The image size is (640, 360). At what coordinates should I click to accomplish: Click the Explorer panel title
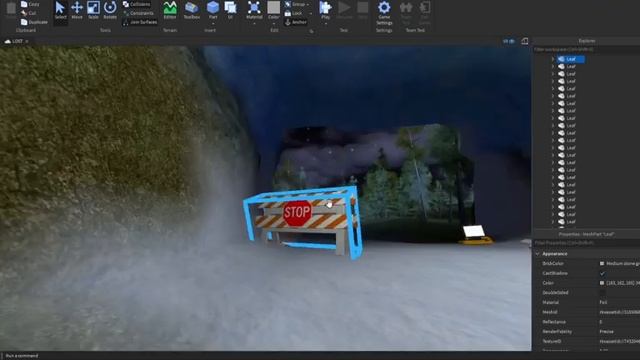coord(587,41)
